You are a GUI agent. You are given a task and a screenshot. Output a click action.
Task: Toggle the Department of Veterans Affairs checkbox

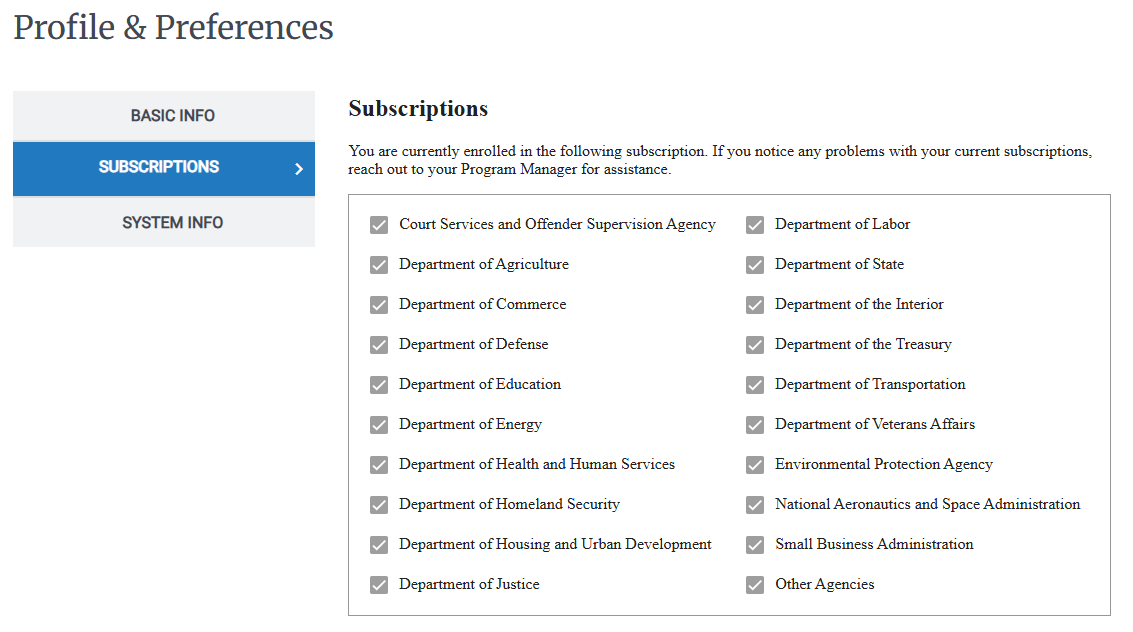(754, 424)
